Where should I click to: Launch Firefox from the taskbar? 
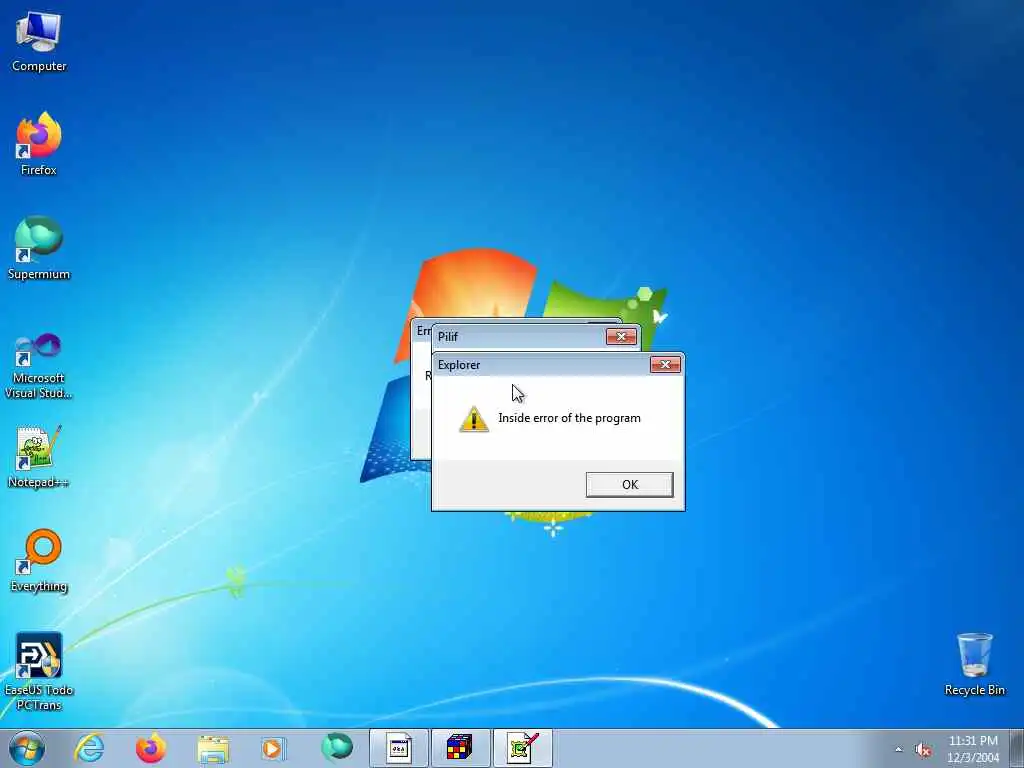tap(151, 748)
